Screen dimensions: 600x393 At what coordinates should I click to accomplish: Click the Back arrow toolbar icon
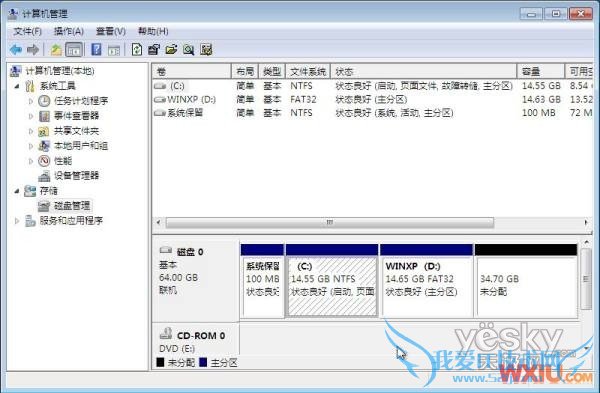pos(16,50)
